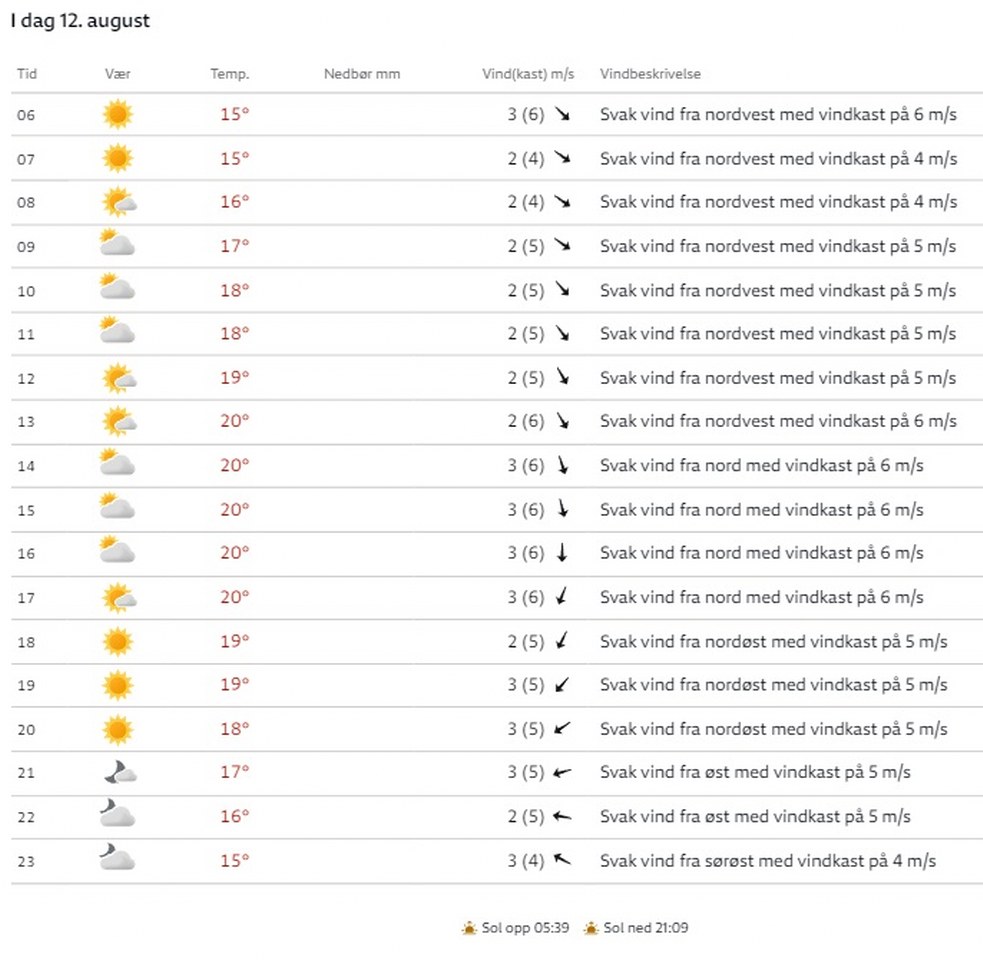Click the Tid column header
The image size is (983, 960).
27,74
